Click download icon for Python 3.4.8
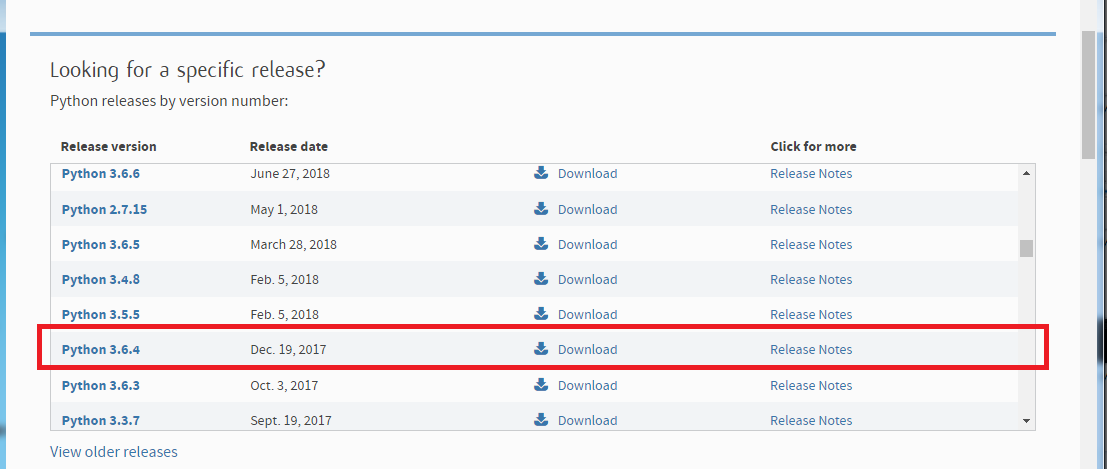 [x=541, y=279]
